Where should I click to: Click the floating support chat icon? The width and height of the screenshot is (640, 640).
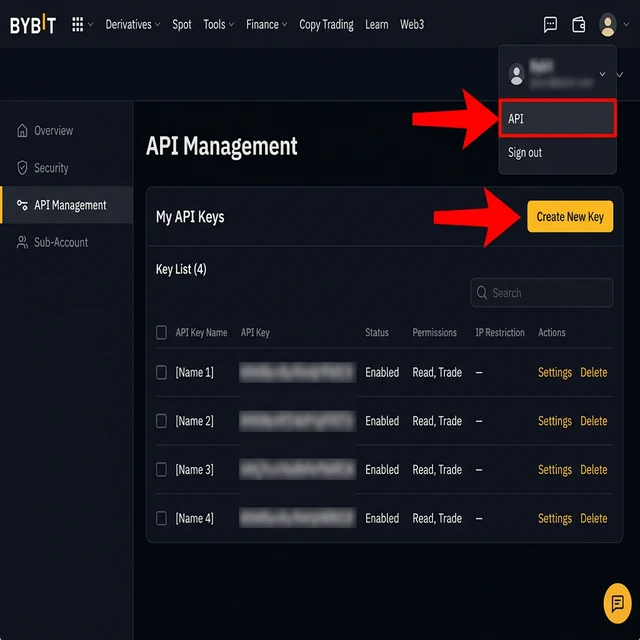click(617, 603)
